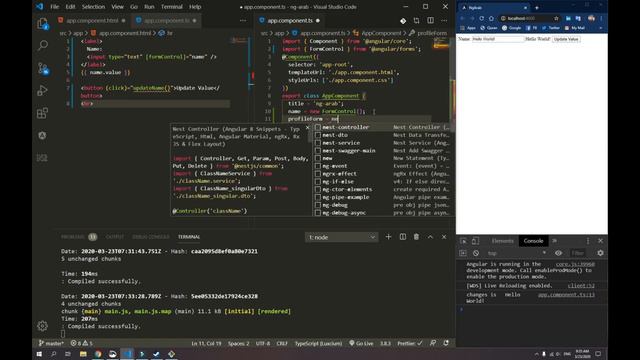The height and width of the screenshot is (360, 640).
Task: Open the Angular icon in activity bar
Action: 42,136
